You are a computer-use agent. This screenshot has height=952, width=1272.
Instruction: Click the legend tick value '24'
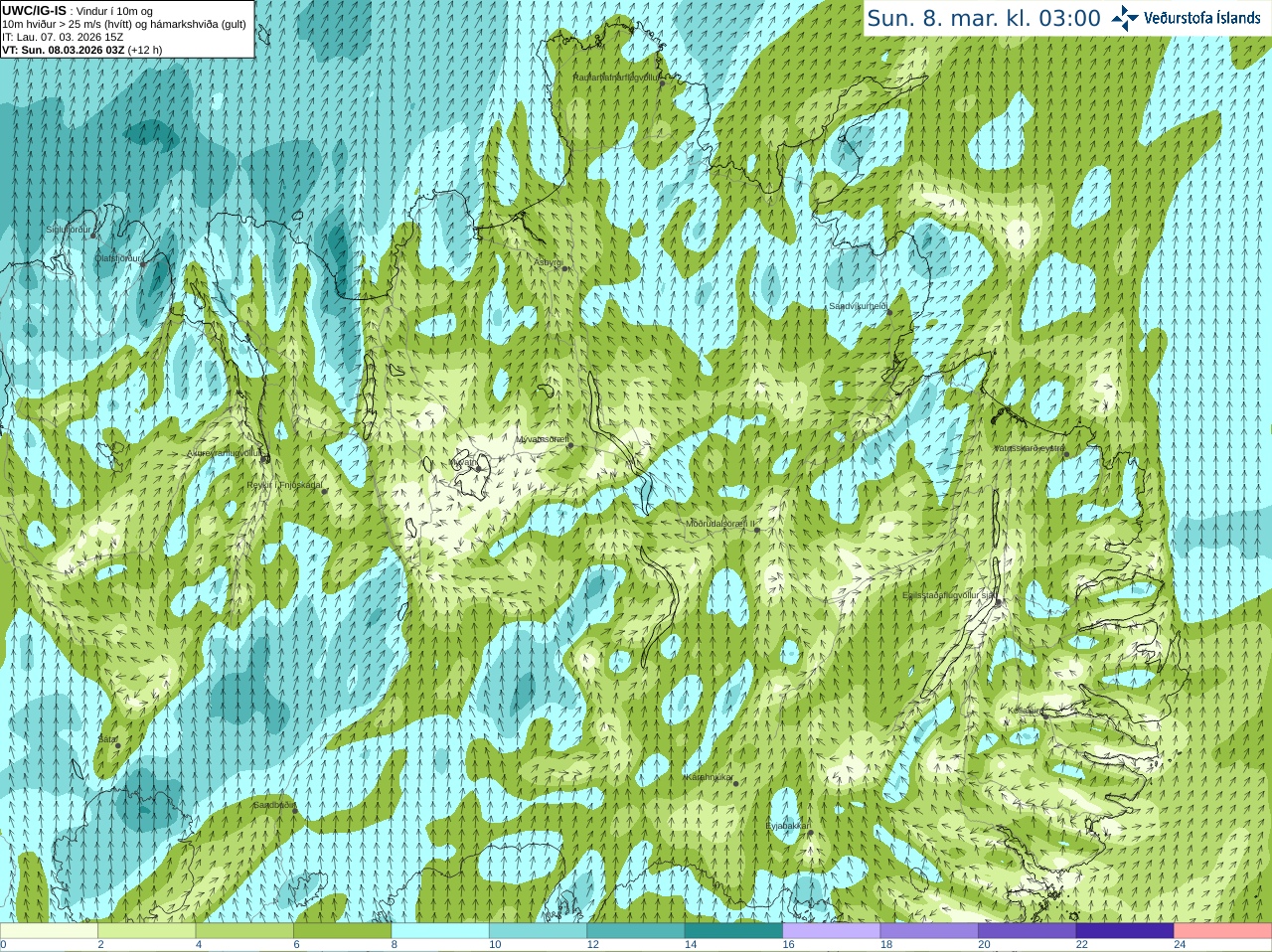pyautogui.click(x=1180, y=945)
